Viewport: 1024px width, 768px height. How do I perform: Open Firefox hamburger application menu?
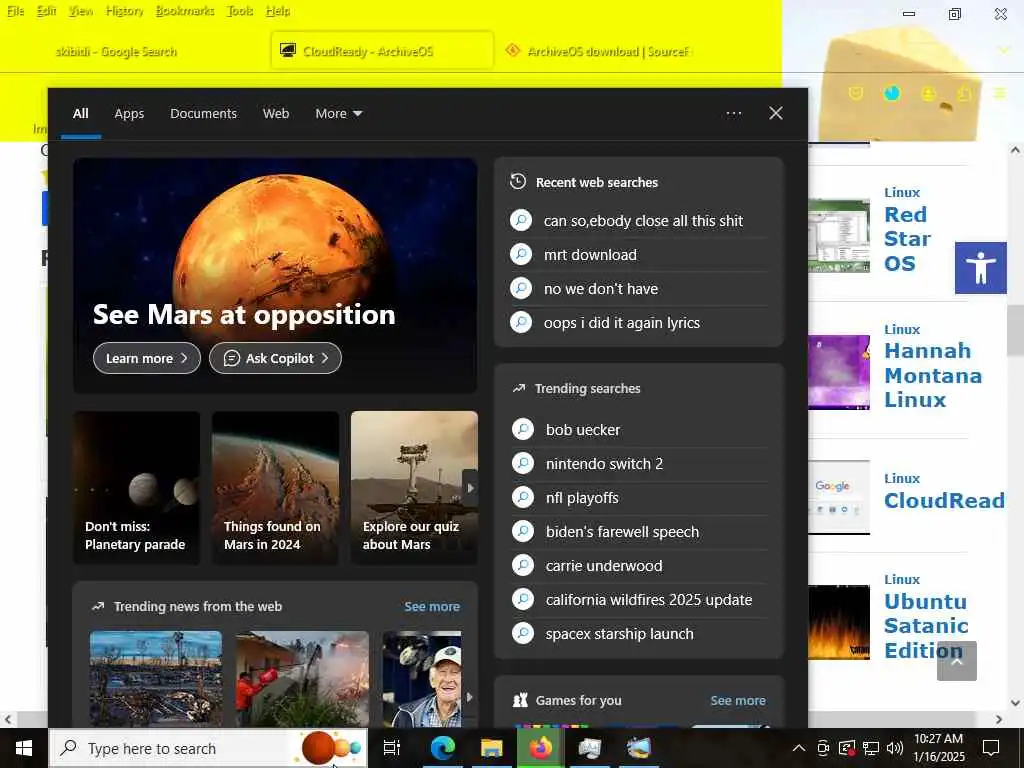[999, 93]
